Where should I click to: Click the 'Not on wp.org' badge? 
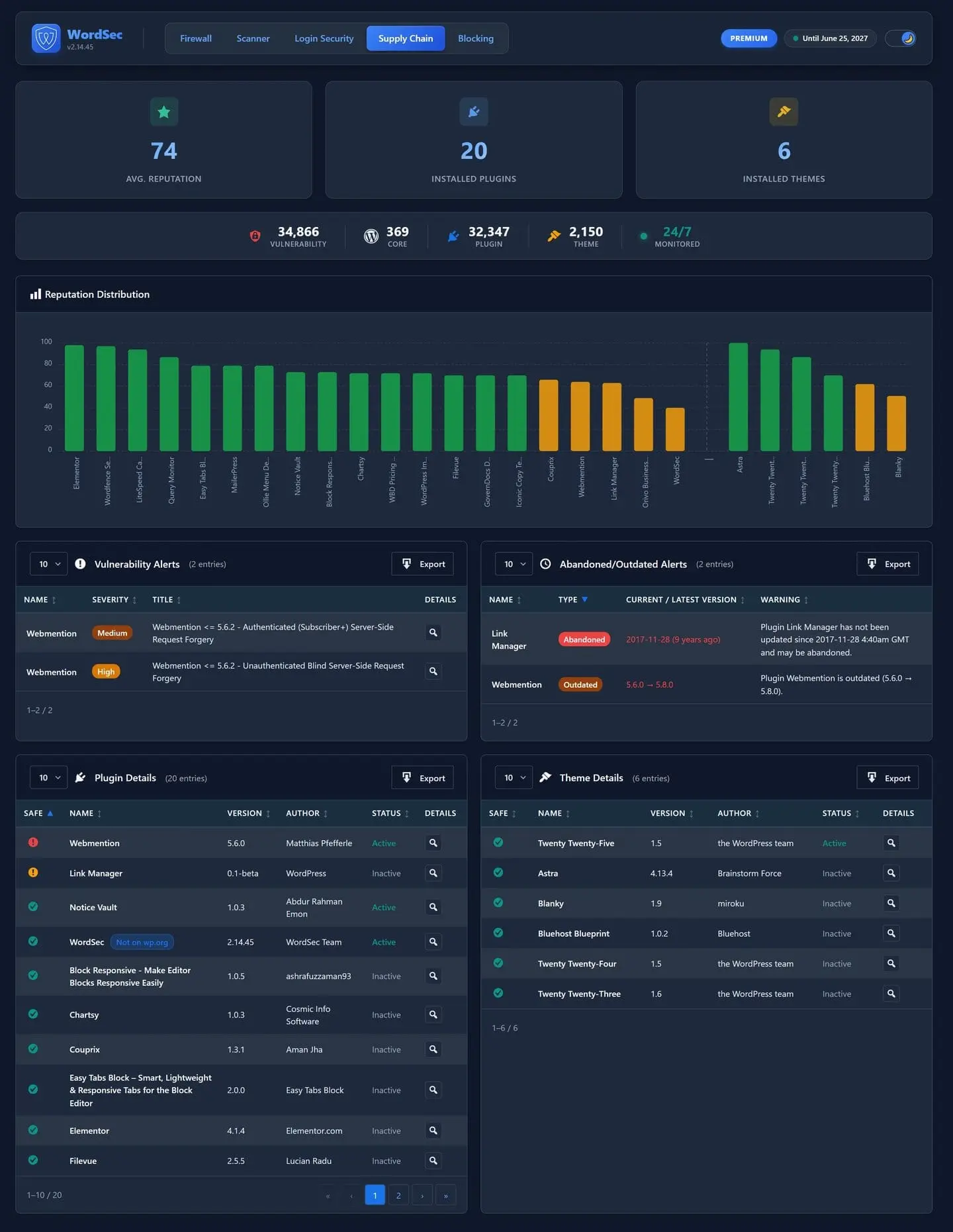[142, 942]
